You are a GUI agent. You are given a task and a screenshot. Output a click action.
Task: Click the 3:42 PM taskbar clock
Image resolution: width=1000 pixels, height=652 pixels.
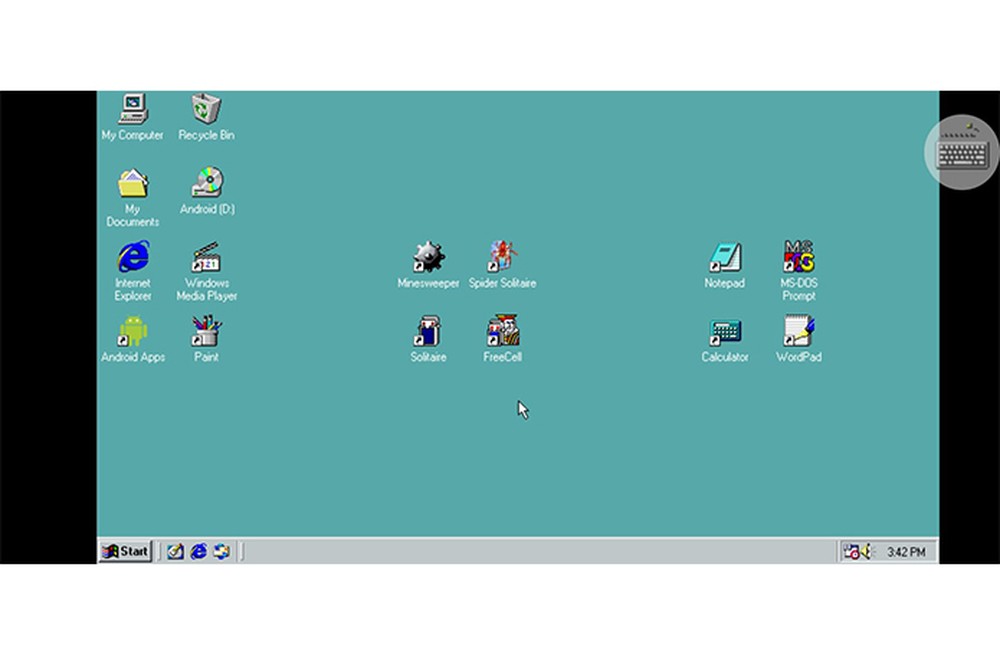tap(906, 551)
